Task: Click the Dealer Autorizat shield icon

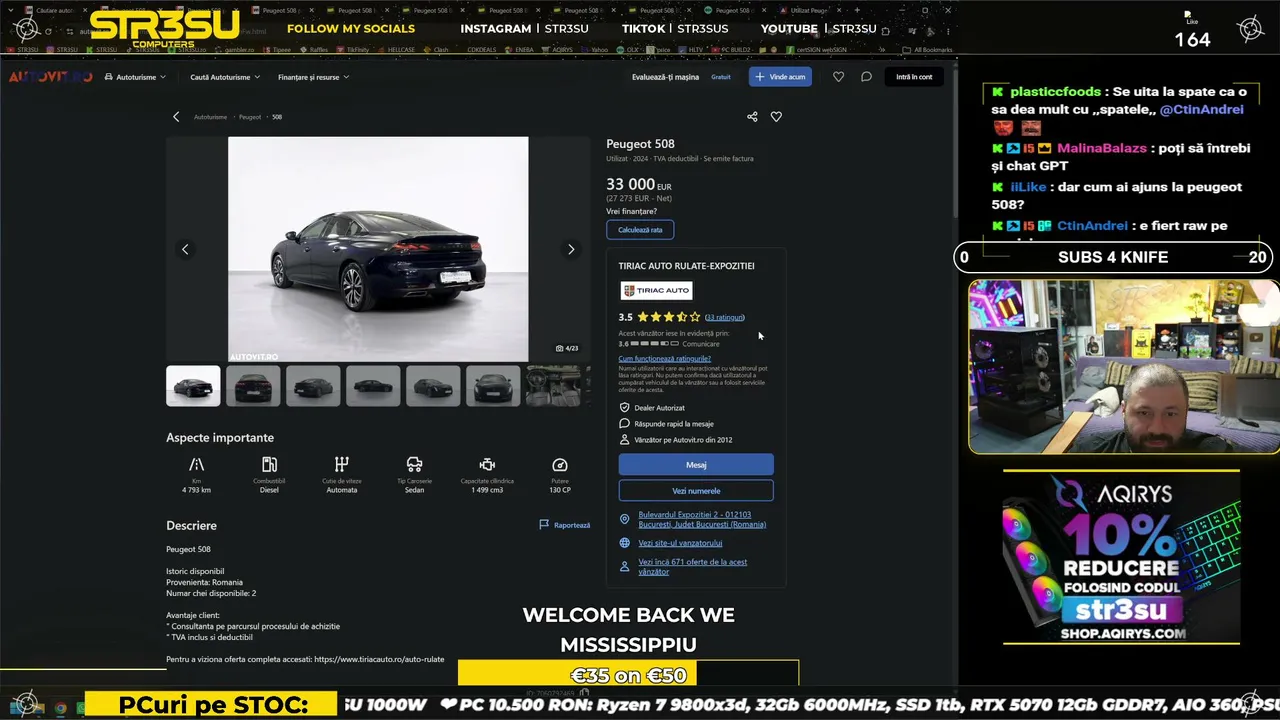Action: pyautogui.click(x=625, y=408)
